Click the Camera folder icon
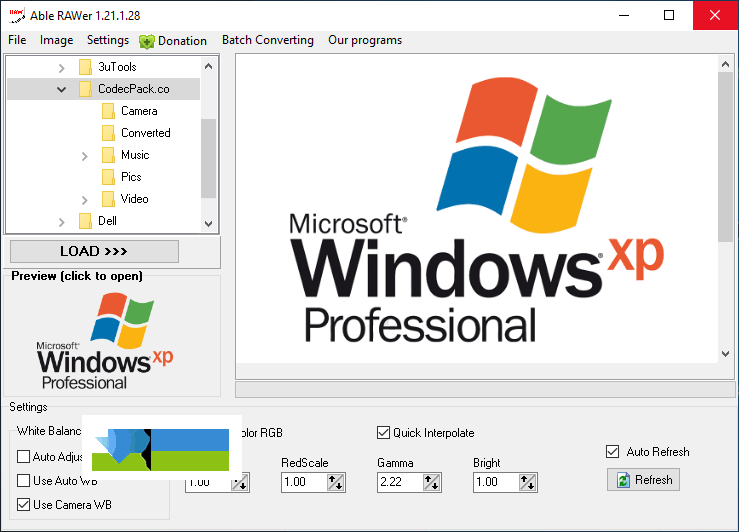Image resolution: width=739 pixels, height=532 pixels. pos(108,111)
